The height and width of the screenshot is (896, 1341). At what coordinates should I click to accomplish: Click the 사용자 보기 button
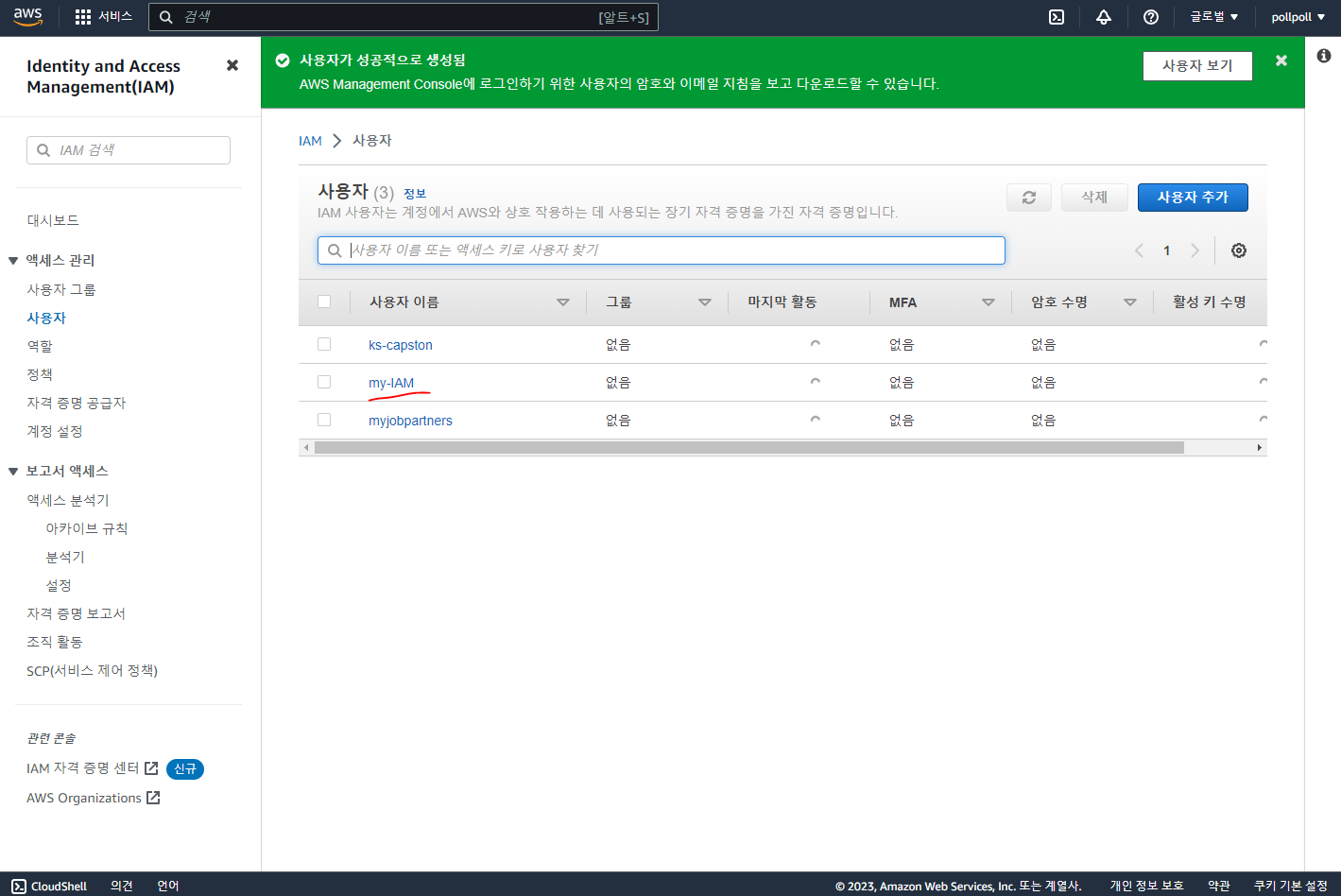(x=1197, y=65)
